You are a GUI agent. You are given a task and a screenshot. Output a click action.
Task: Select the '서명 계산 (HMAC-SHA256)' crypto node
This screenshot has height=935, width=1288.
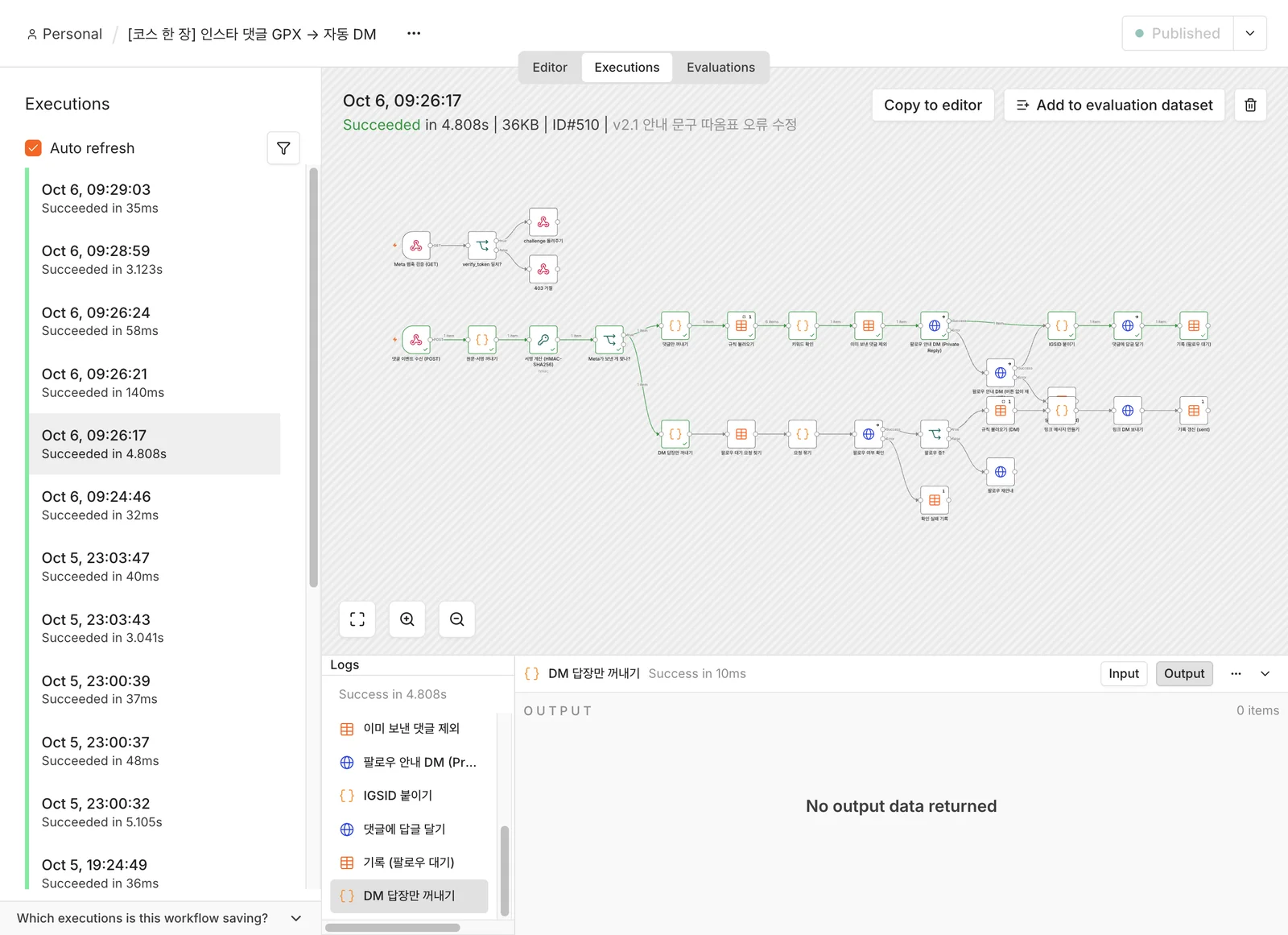(543, 340)
